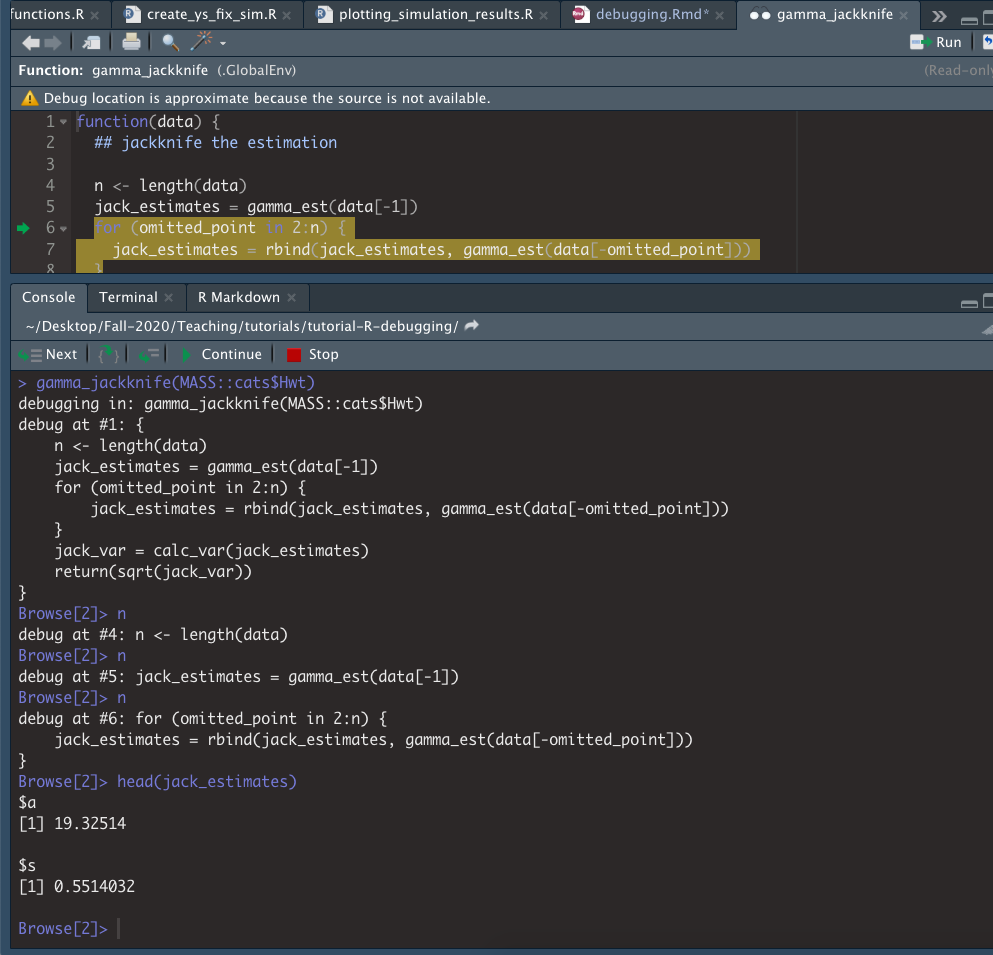The width and height of the screenshot is (993, 955).
Task: Click the 'n <- length(data)' code line
Action: click(170, 186)
